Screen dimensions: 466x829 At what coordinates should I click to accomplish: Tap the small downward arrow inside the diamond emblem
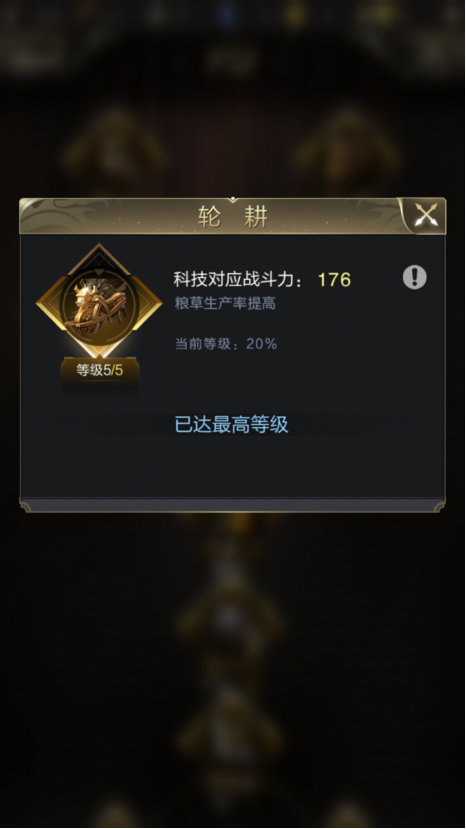point(99,271)
